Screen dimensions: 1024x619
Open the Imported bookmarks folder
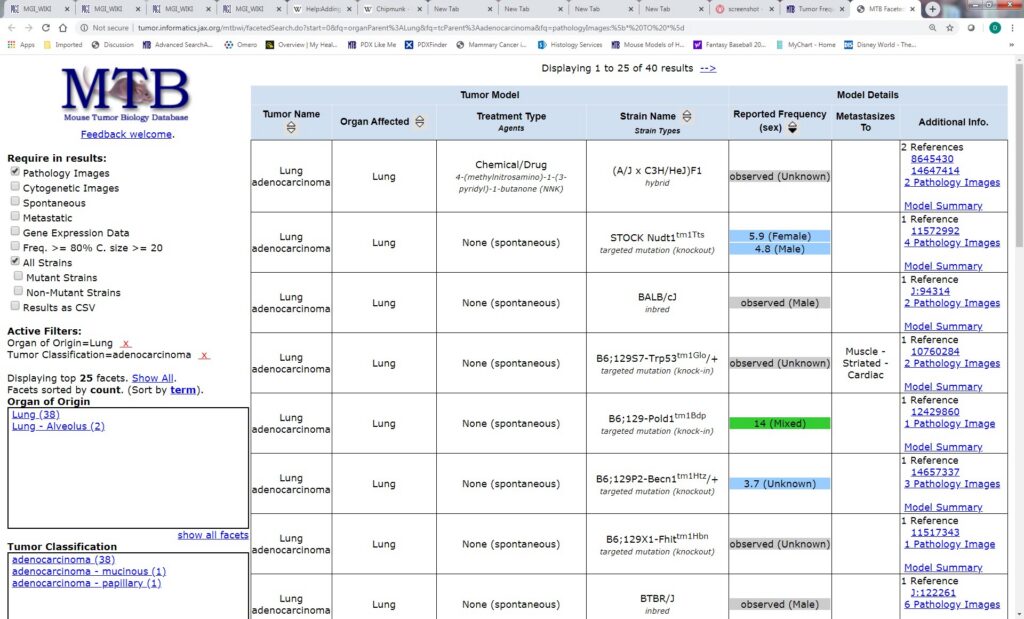click(63, 45)
